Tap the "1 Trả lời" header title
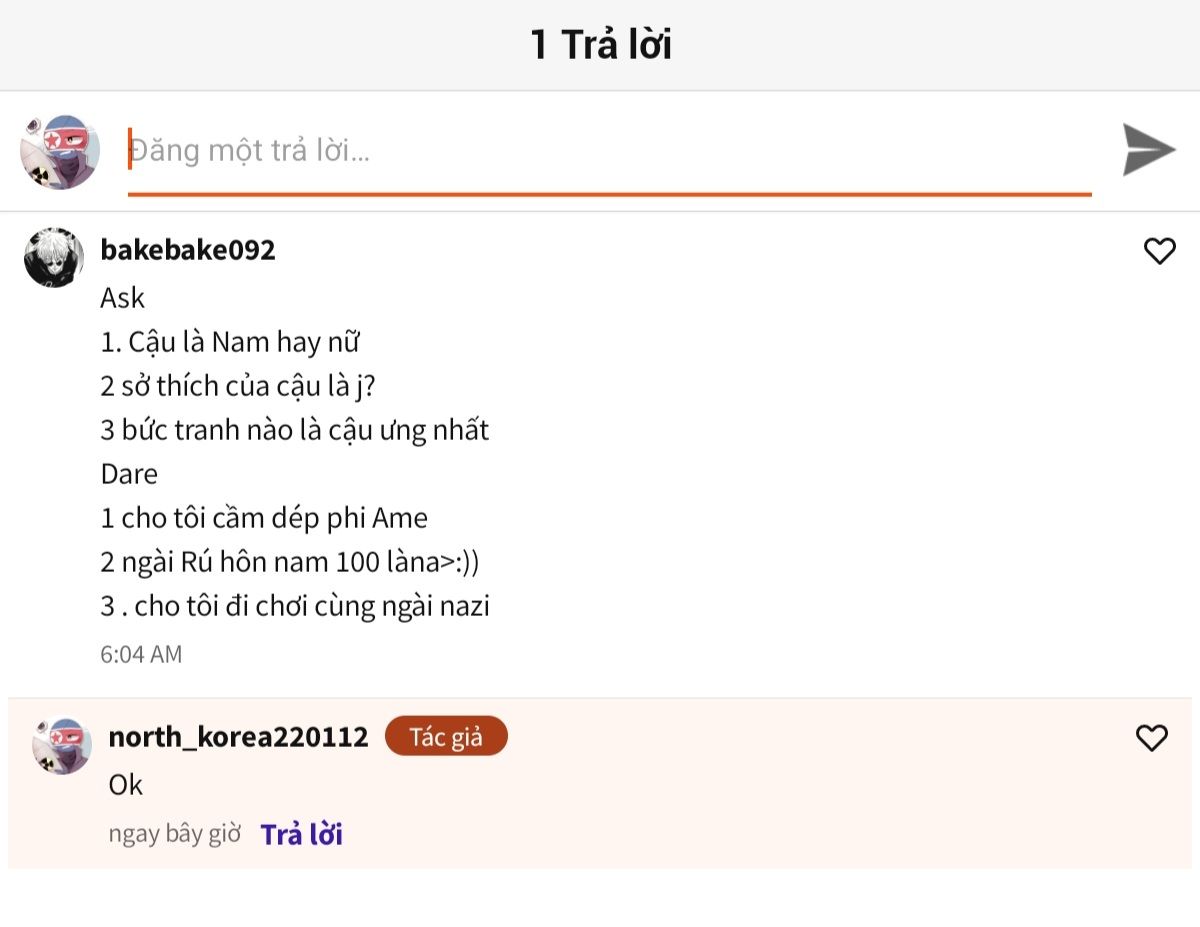Viewport: 1200px width, 927px height. click(600, 45)
